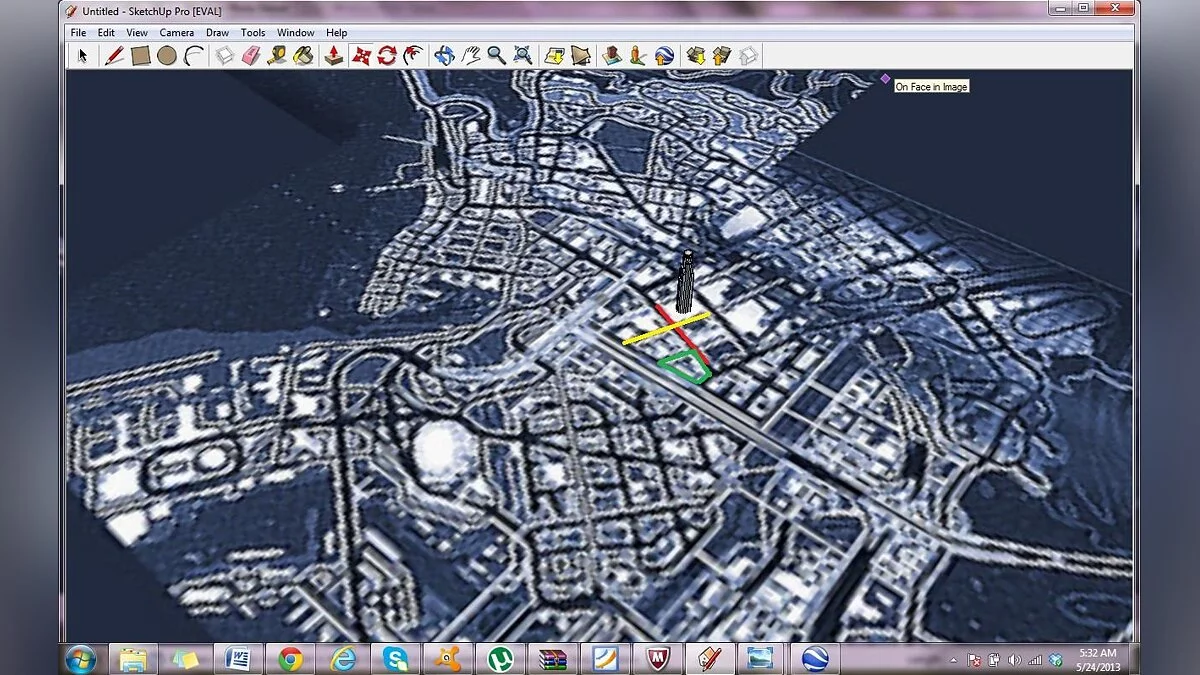Open the Tools menu
This screenshot has width=1200, height=675.
(x=253, y=33)
